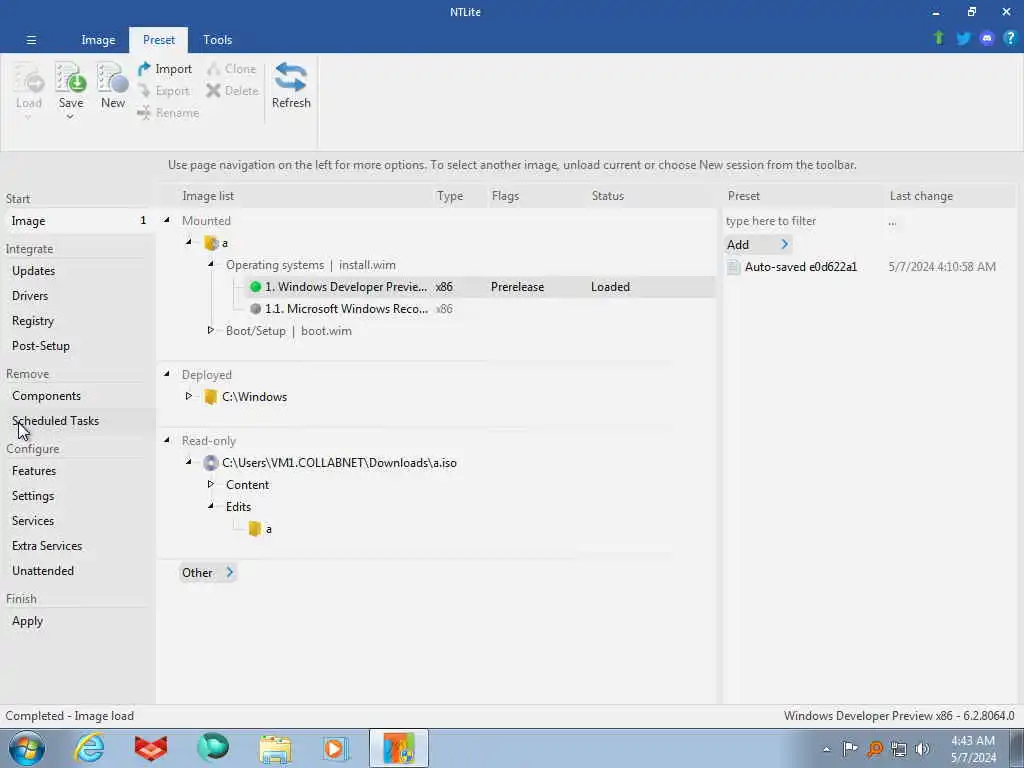Expand the C:\Windows node
The image size is (1024, 768).
click(x=189, y=396)
